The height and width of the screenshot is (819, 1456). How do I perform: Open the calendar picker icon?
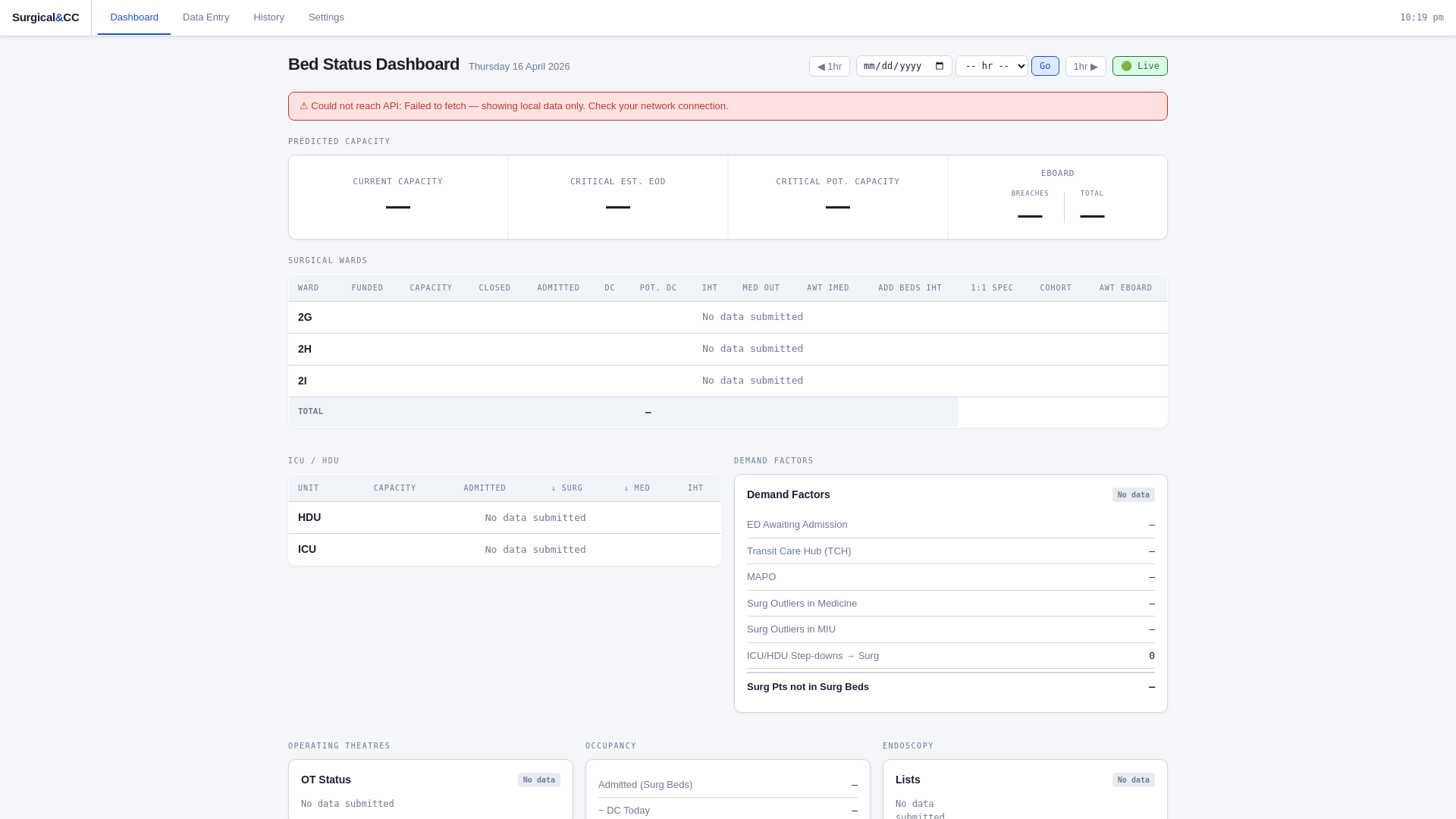940,67
